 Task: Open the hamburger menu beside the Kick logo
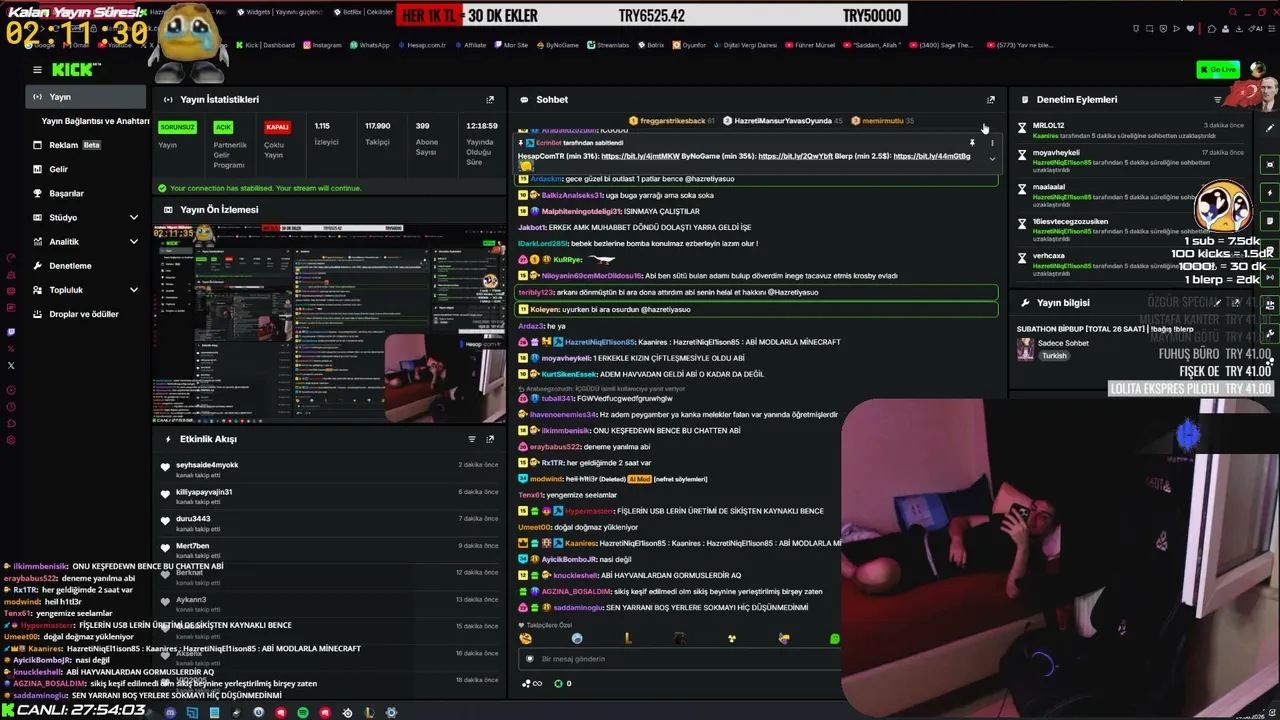click(x=37, y=69)
